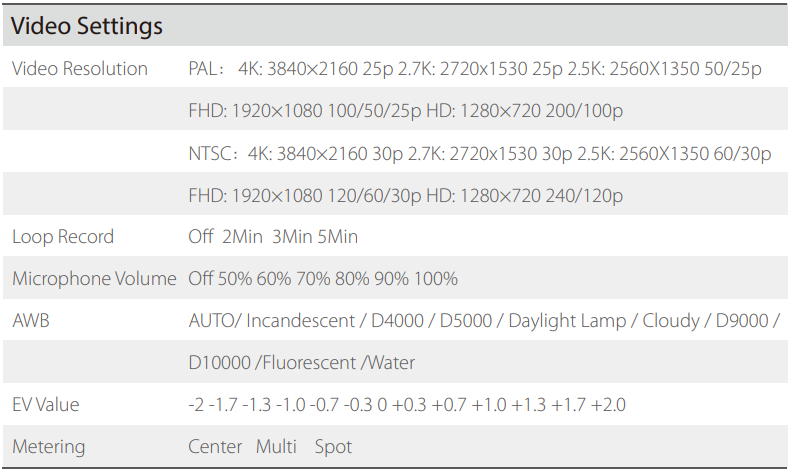Screen dimensions: 790x472
Task: Click the Loop Record label
Action: (x=63, y=237)
